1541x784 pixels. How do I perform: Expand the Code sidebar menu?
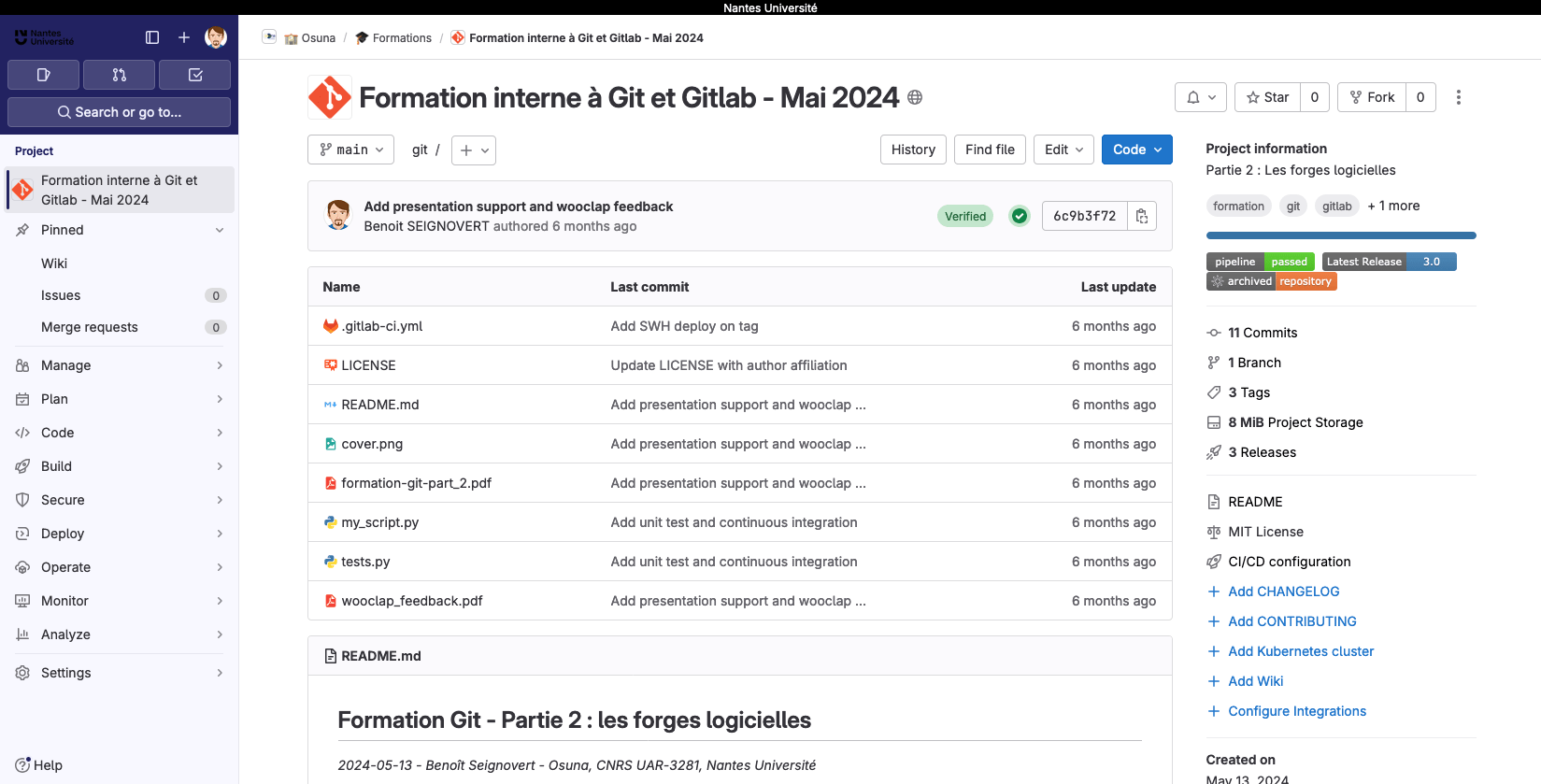click(119, 433)
